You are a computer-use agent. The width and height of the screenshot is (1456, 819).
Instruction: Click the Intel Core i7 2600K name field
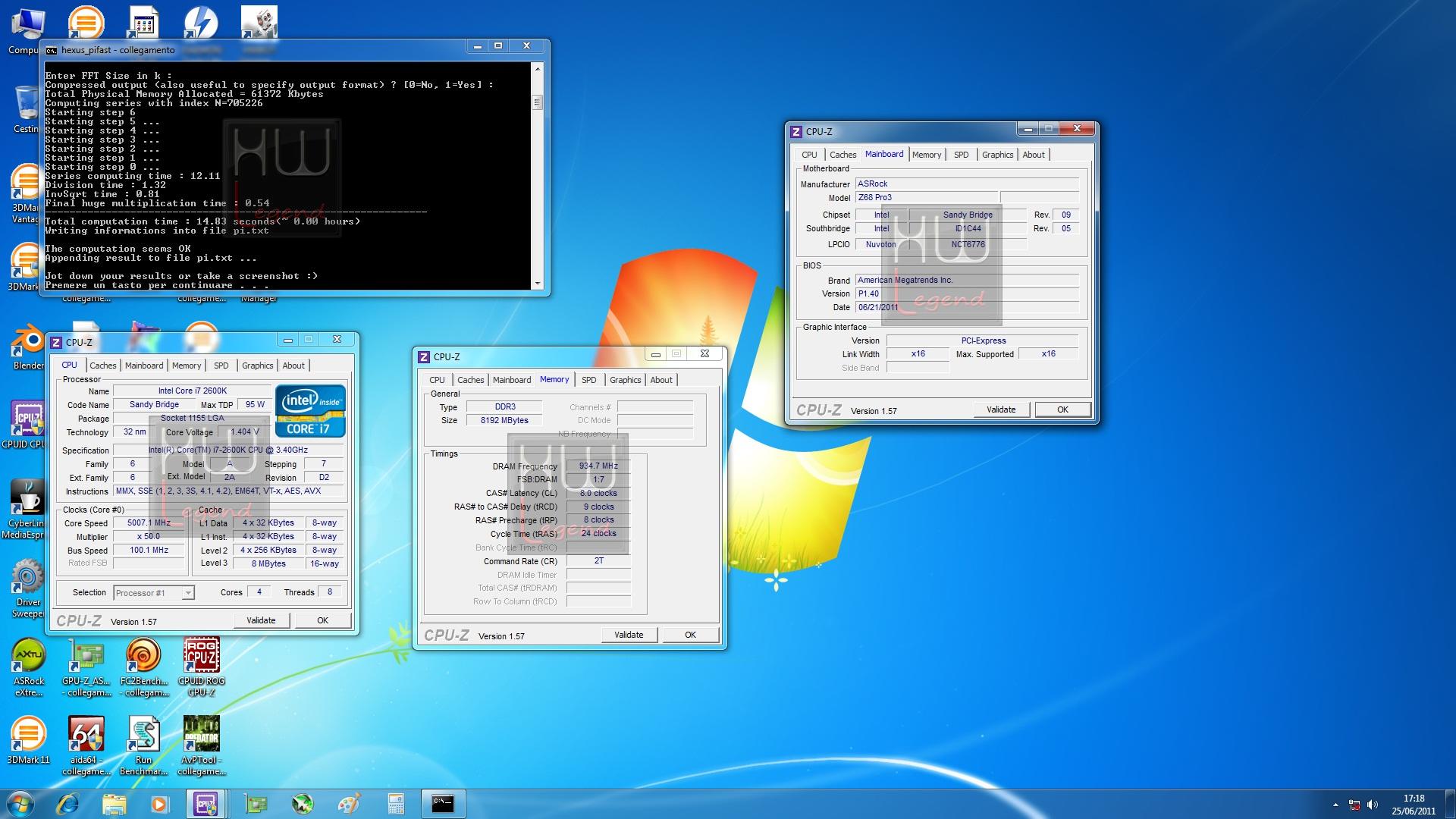[x=192, y=391]
